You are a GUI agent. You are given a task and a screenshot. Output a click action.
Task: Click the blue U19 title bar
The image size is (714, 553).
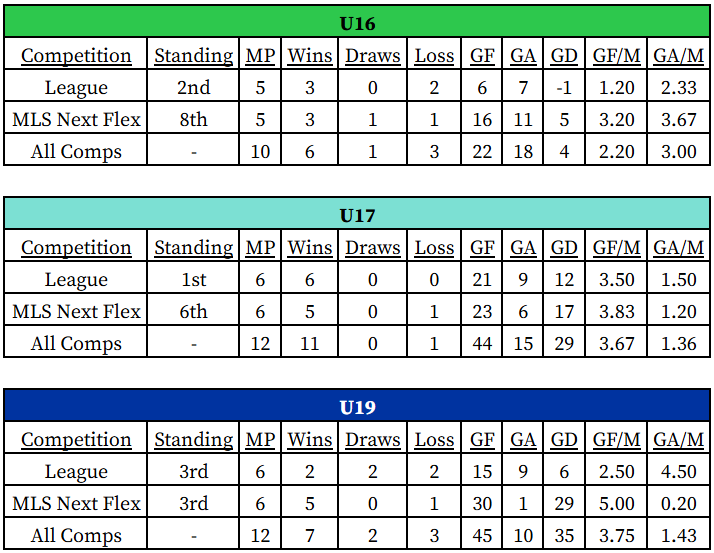click(357, 408)
